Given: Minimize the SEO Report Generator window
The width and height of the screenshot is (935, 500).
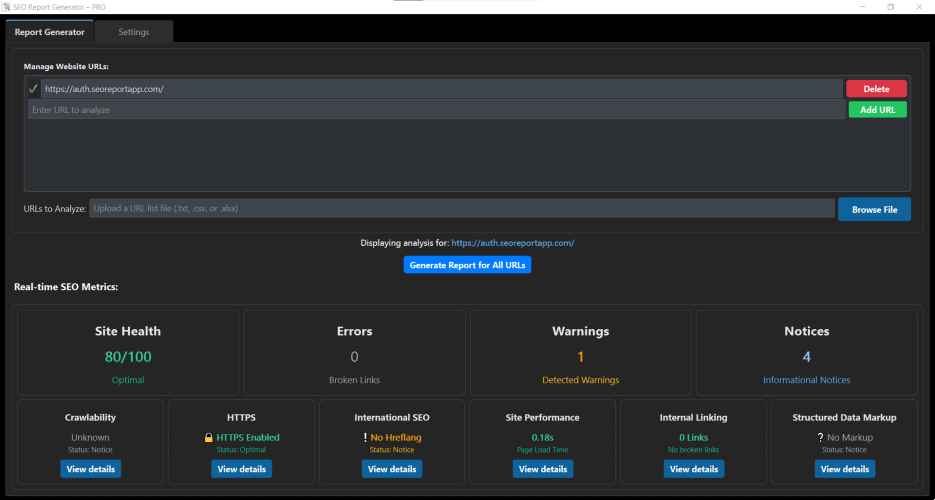Looking at the screenshot, I should pos(863,7).
